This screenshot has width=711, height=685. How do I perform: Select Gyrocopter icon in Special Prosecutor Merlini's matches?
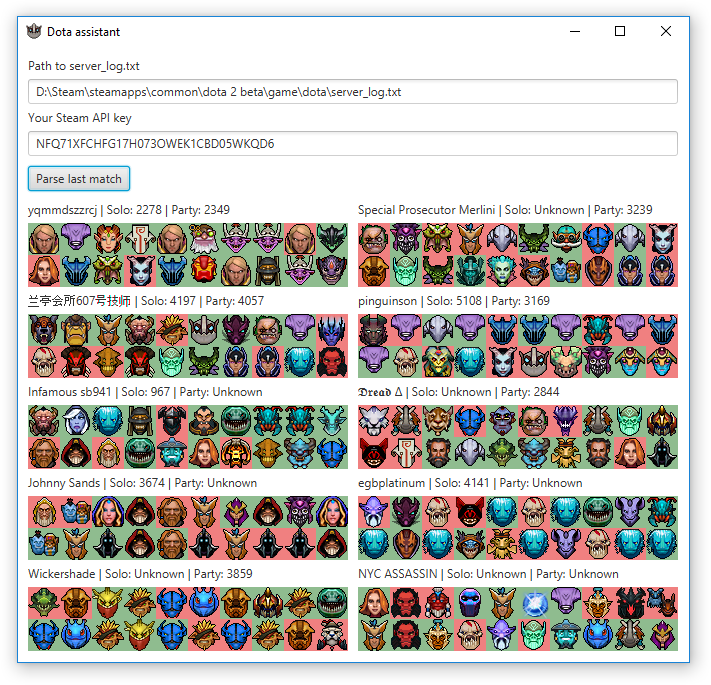(x=566, y=239)
